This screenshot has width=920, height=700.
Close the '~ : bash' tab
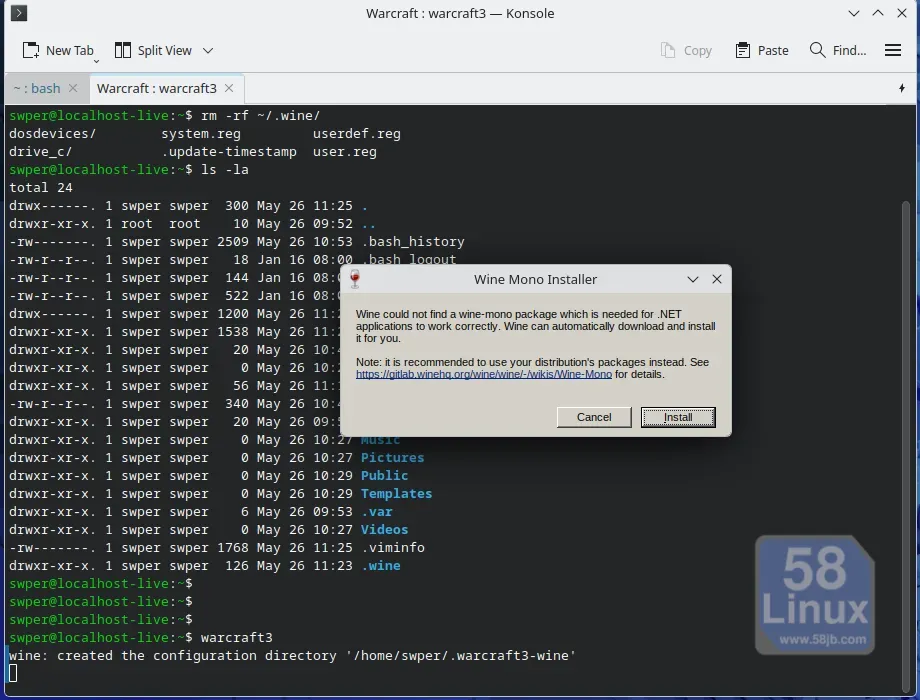(x=73, y=88)
